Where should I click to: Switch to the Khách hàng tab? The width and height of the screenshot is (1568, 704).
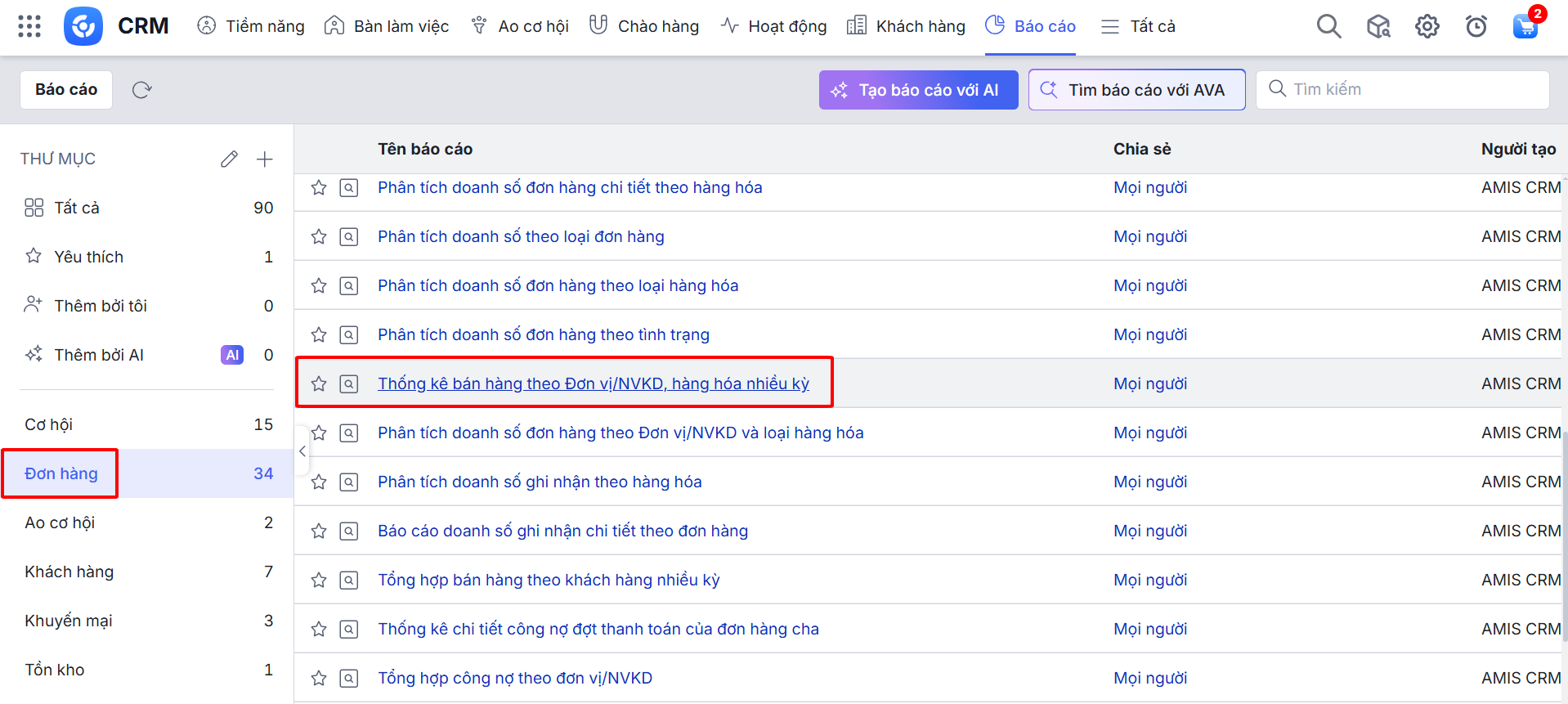(x=906, y=26)
